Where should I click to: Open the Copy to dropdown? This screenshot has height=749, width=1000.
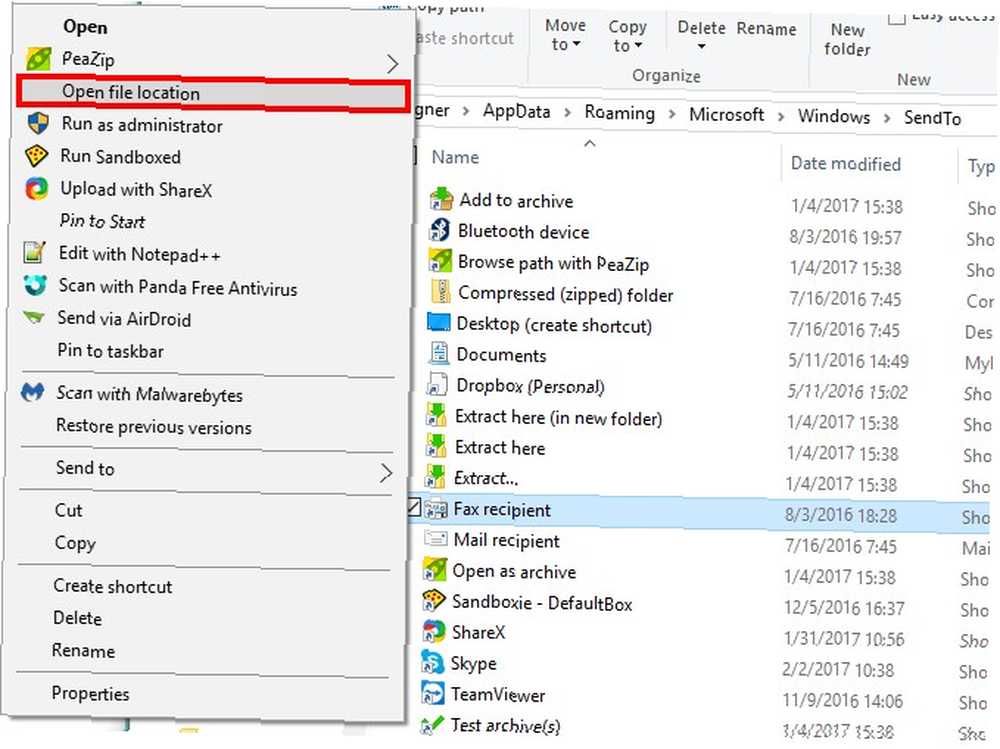(x=628, y=36)
